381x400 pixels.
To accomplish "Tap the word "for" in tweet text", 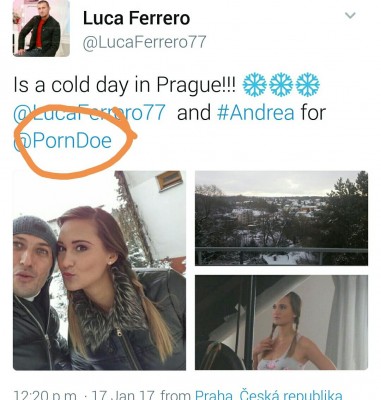I will pos(313,113).
